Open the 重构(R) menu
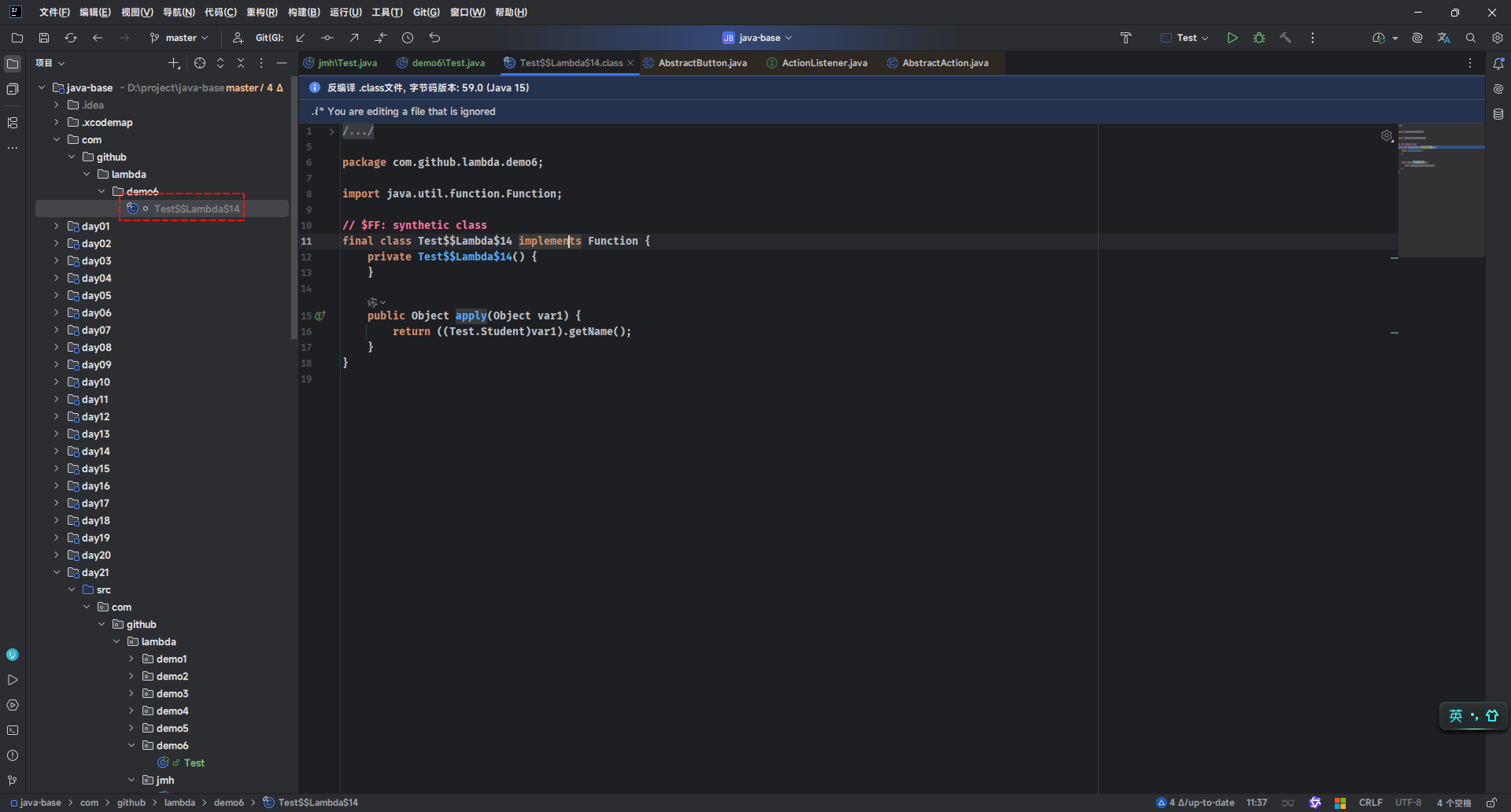The image size is (1511, 812). coord(261,13)
